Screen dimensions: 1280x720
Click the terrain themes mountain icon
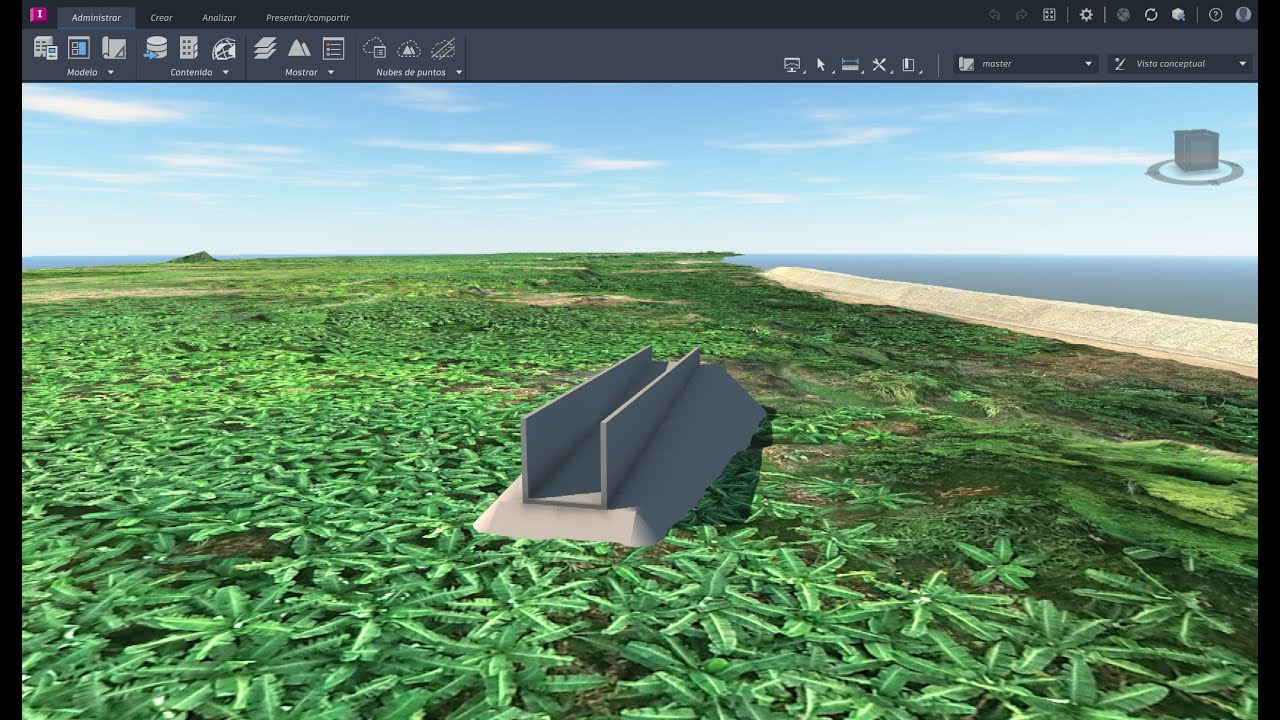tap(299, 48)
